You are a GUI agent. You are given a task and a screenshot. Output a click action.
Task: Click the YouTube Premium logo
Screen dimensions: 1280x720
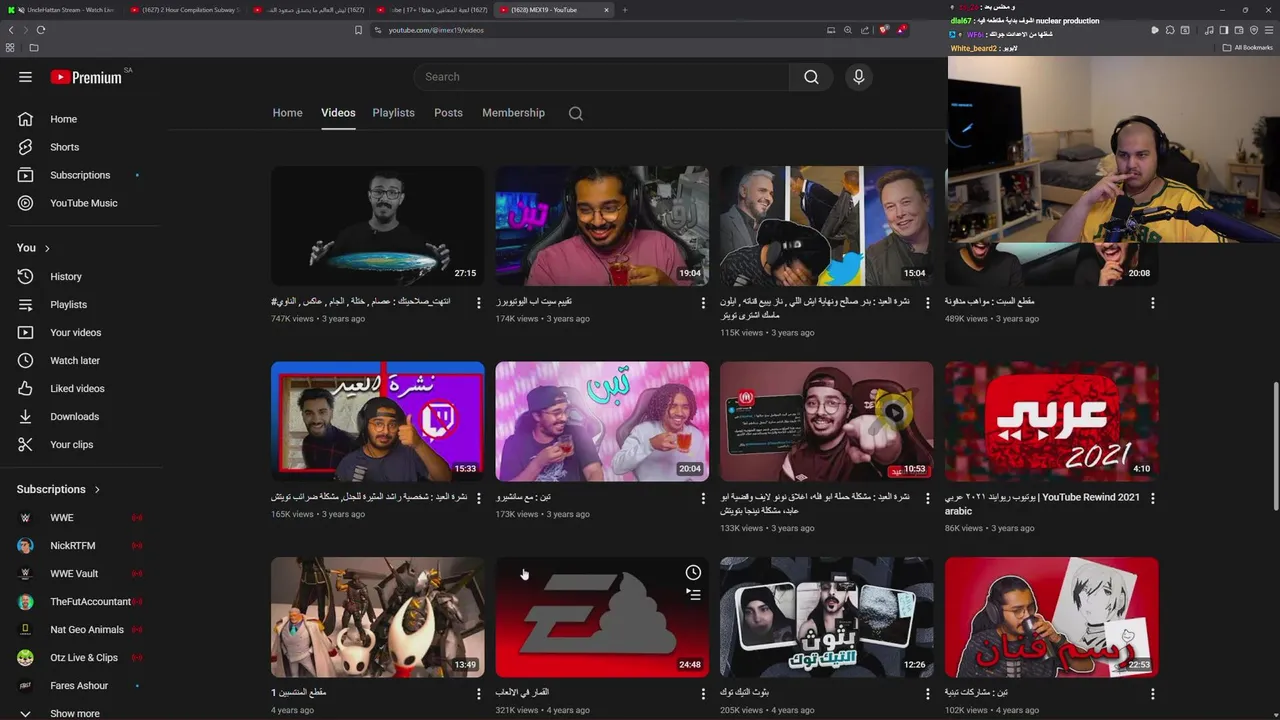pos(86,77)
